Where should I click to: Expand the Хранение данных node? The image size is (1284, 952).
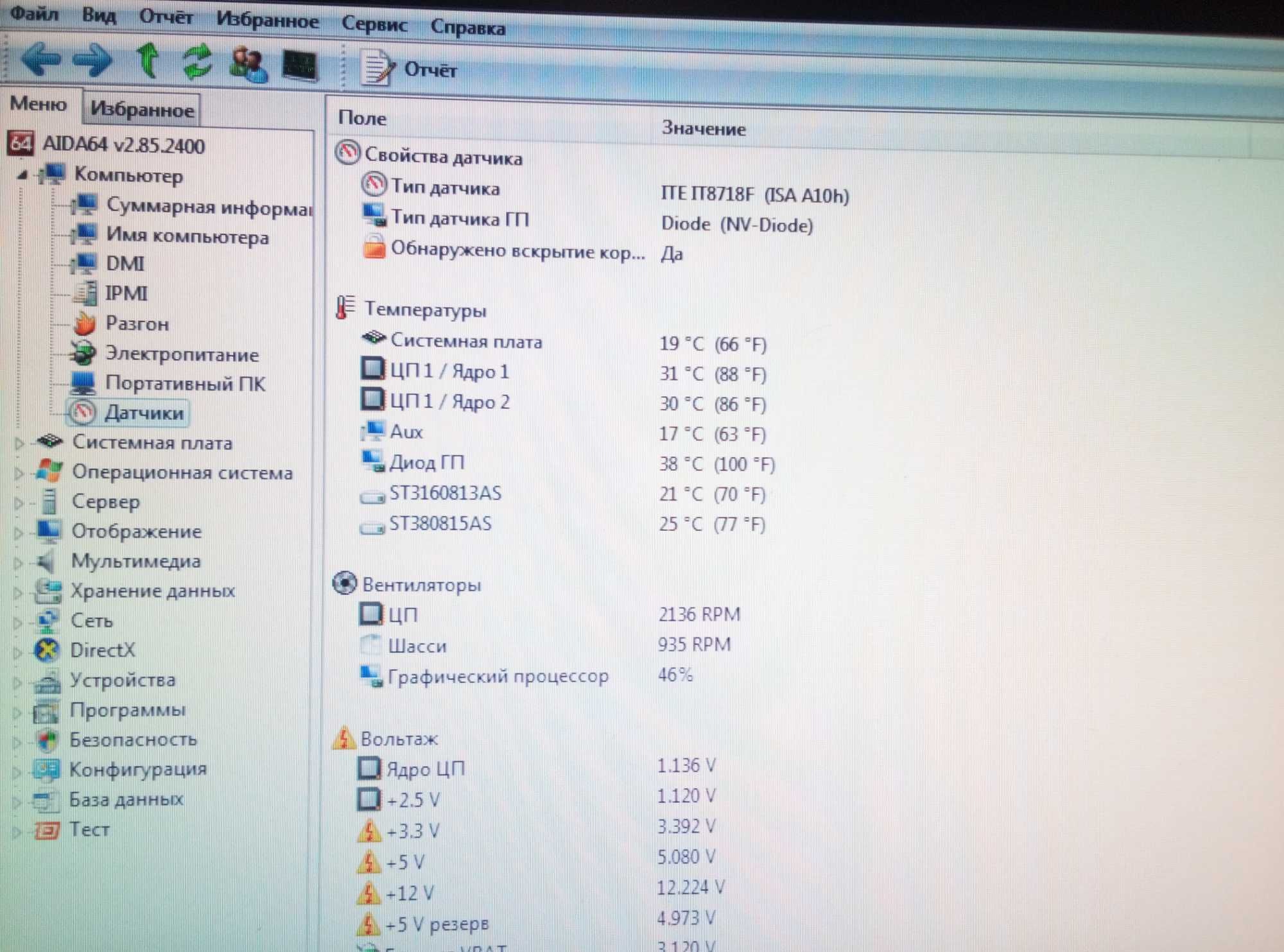point(18,593)
